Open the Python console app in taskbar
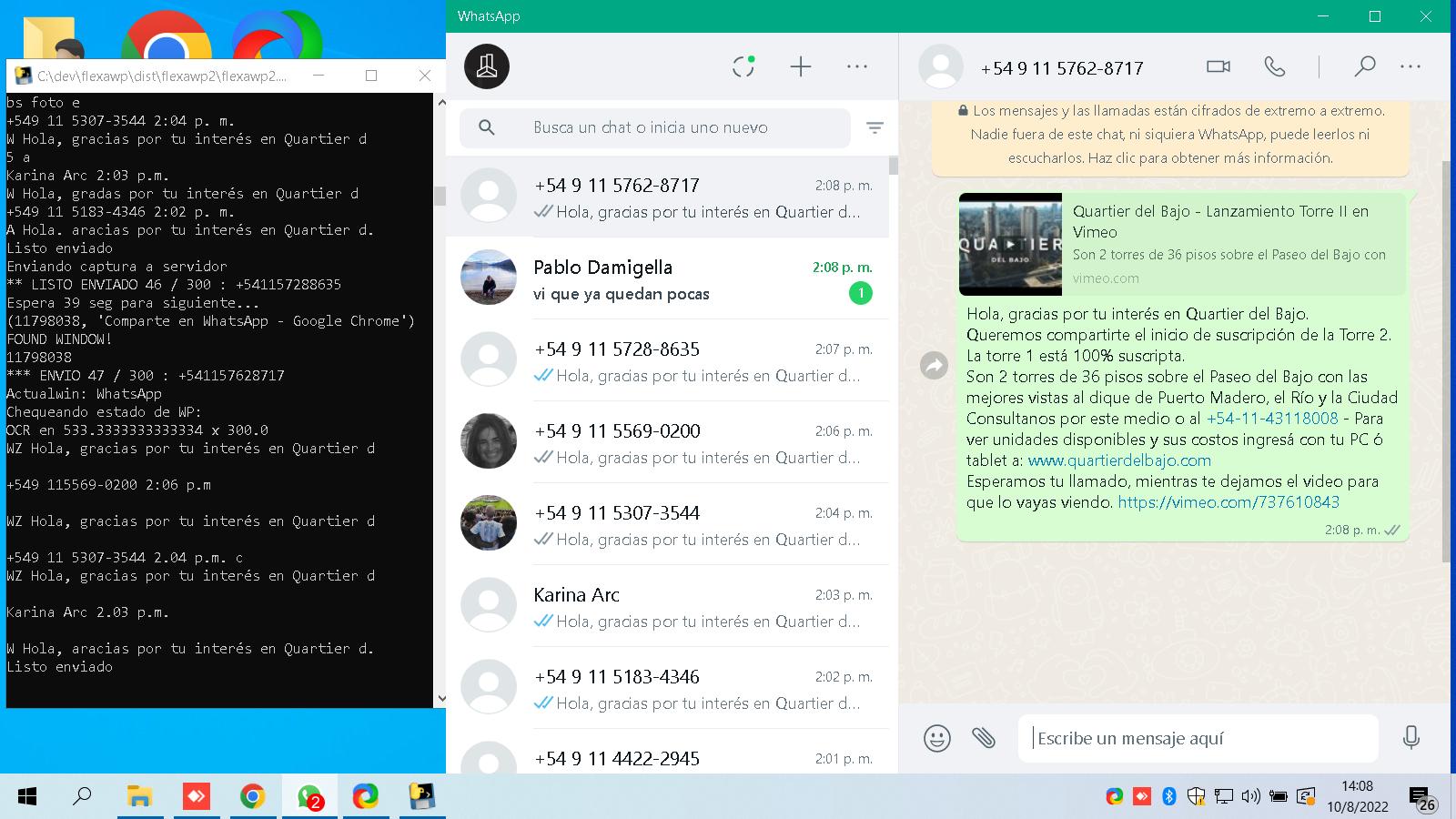 (x=421, y=797)
